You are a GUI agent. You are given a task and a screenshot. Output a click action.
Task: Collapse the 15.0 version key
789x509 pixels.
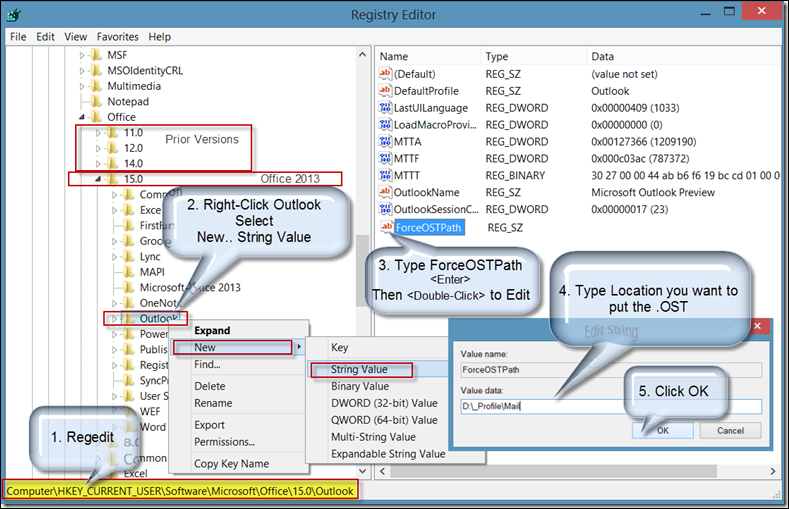(x=98, y=179)
